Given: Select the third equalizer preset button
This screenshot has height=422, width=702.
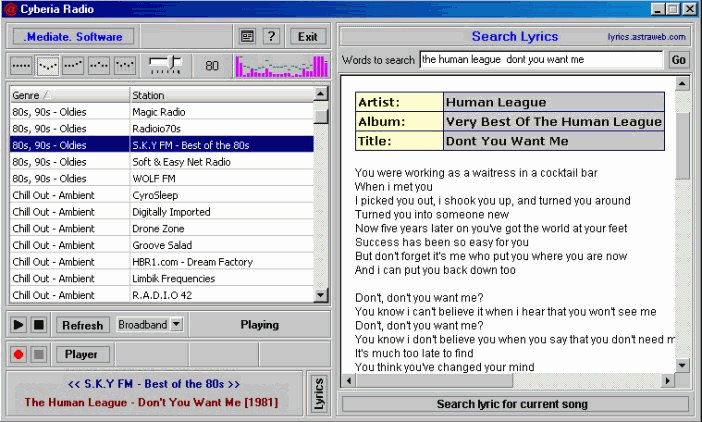Looking at the screenshot, I should 73,66.
